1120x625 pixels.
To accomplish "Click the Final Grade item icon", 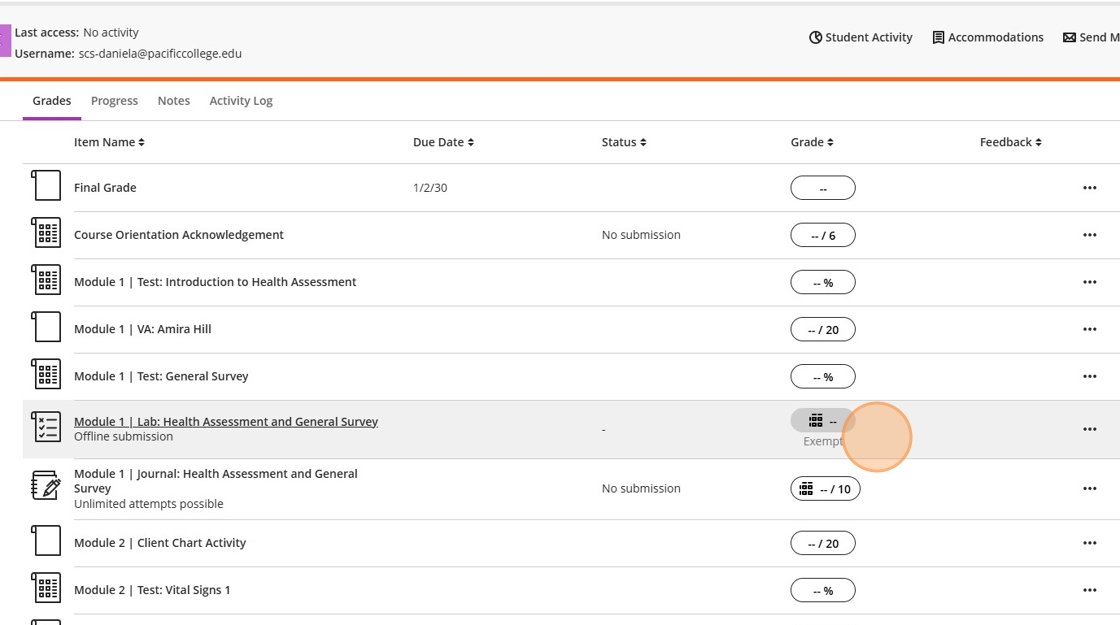I will 46,187.
